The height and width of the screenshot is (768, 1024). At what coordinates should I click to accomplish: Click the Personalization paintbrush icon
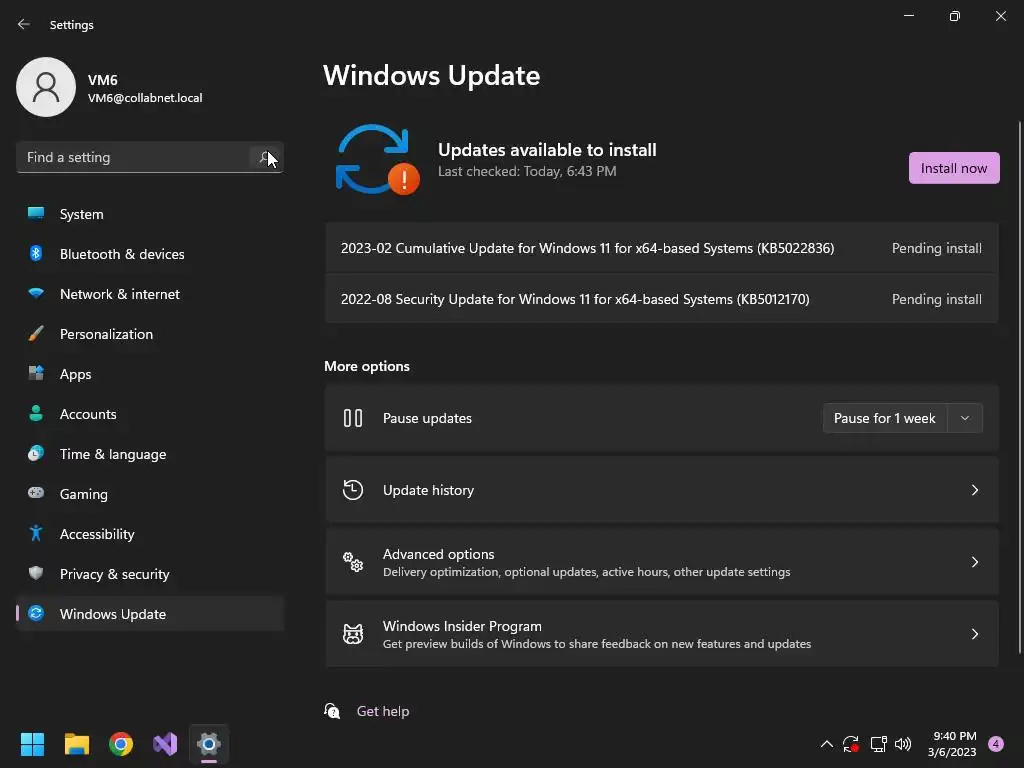[36, 334]
